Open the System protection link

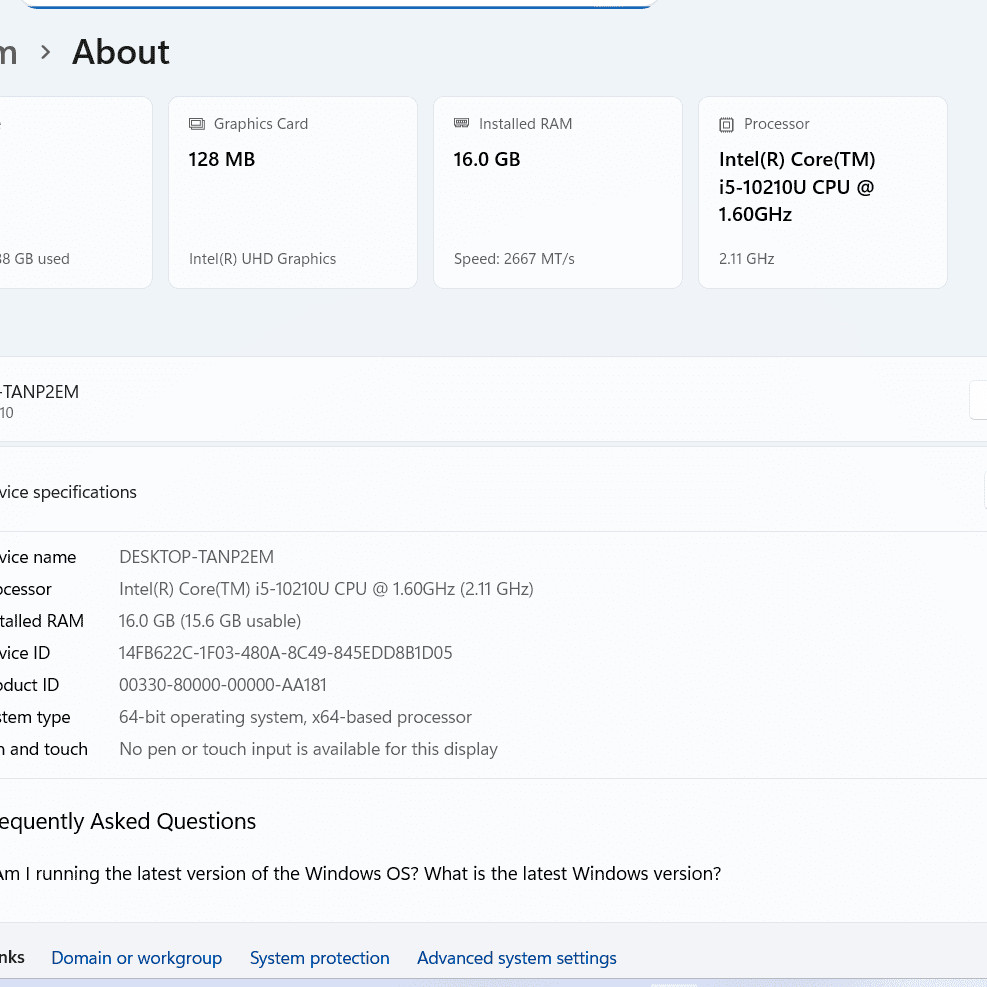[319, 958]
